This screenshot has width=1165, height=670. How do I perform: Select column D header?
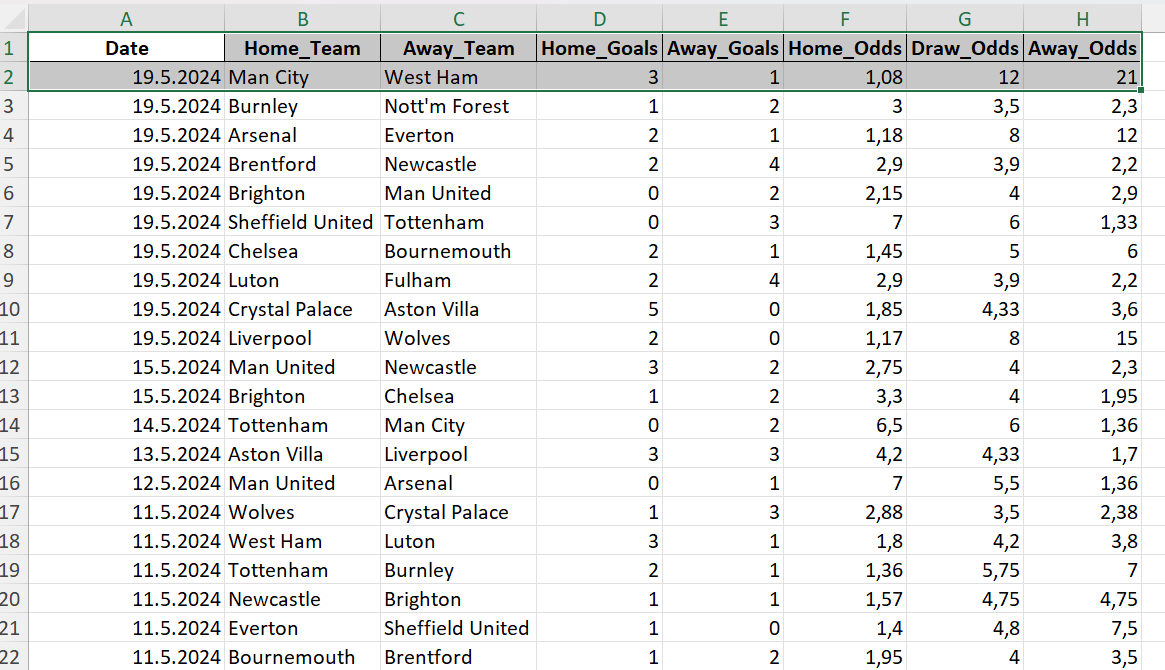pyautogui.click(x=599, y=18)
